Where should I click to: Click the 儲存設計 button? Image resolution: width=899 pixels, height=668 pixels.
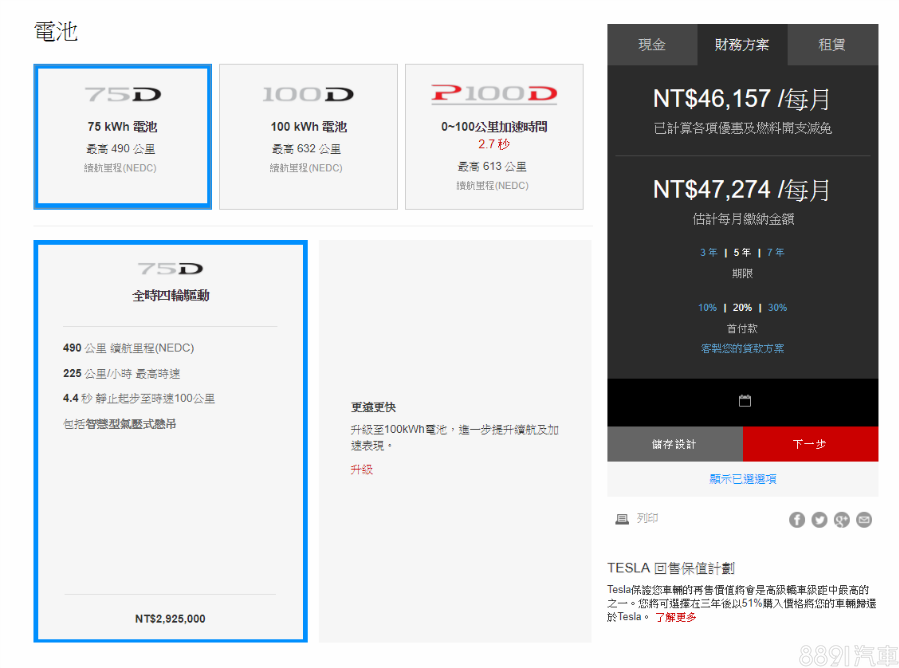pos(675,444)
